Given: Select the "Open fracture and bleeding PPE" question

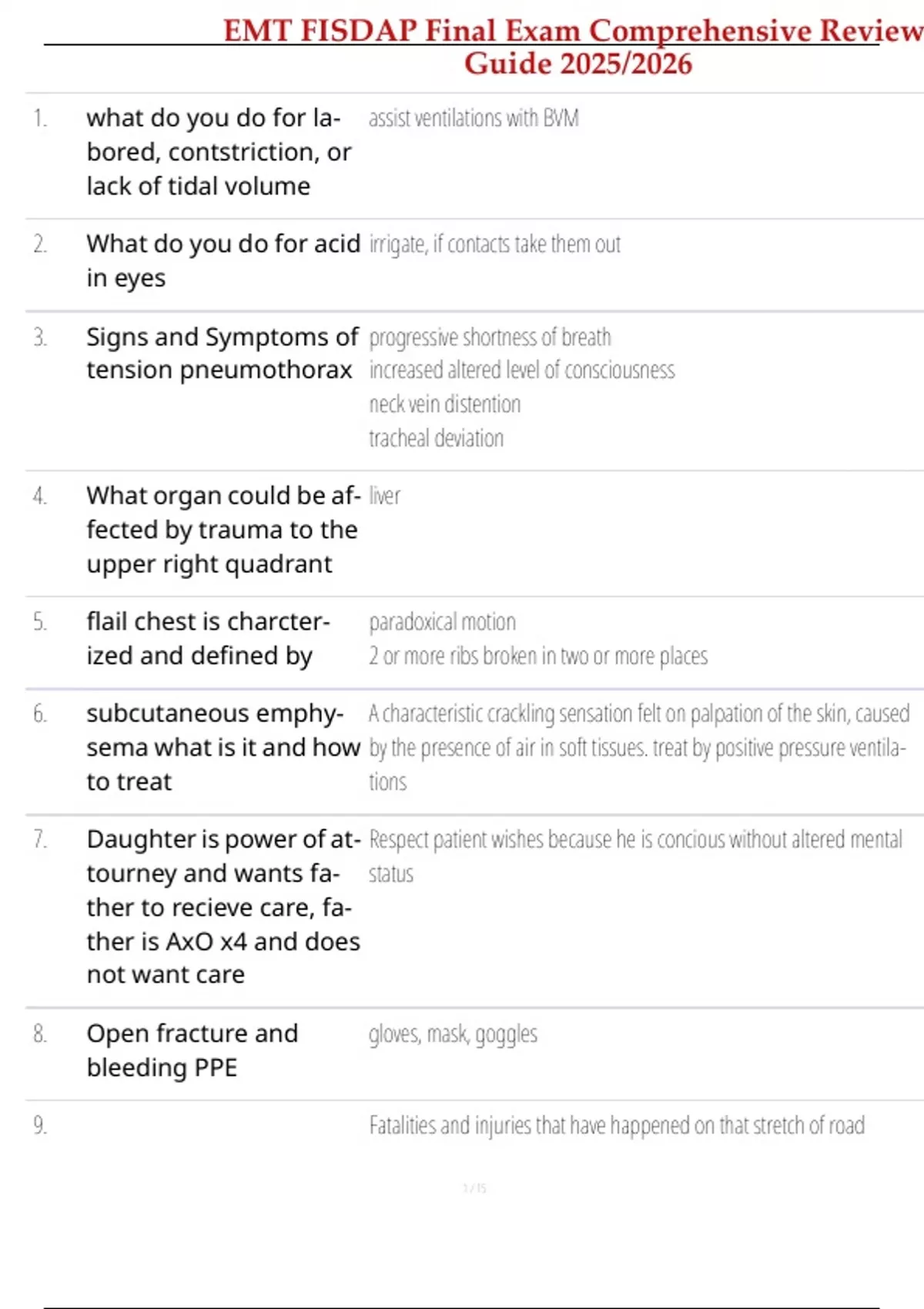Looking at the screenshot, I should pos(192,1050).
